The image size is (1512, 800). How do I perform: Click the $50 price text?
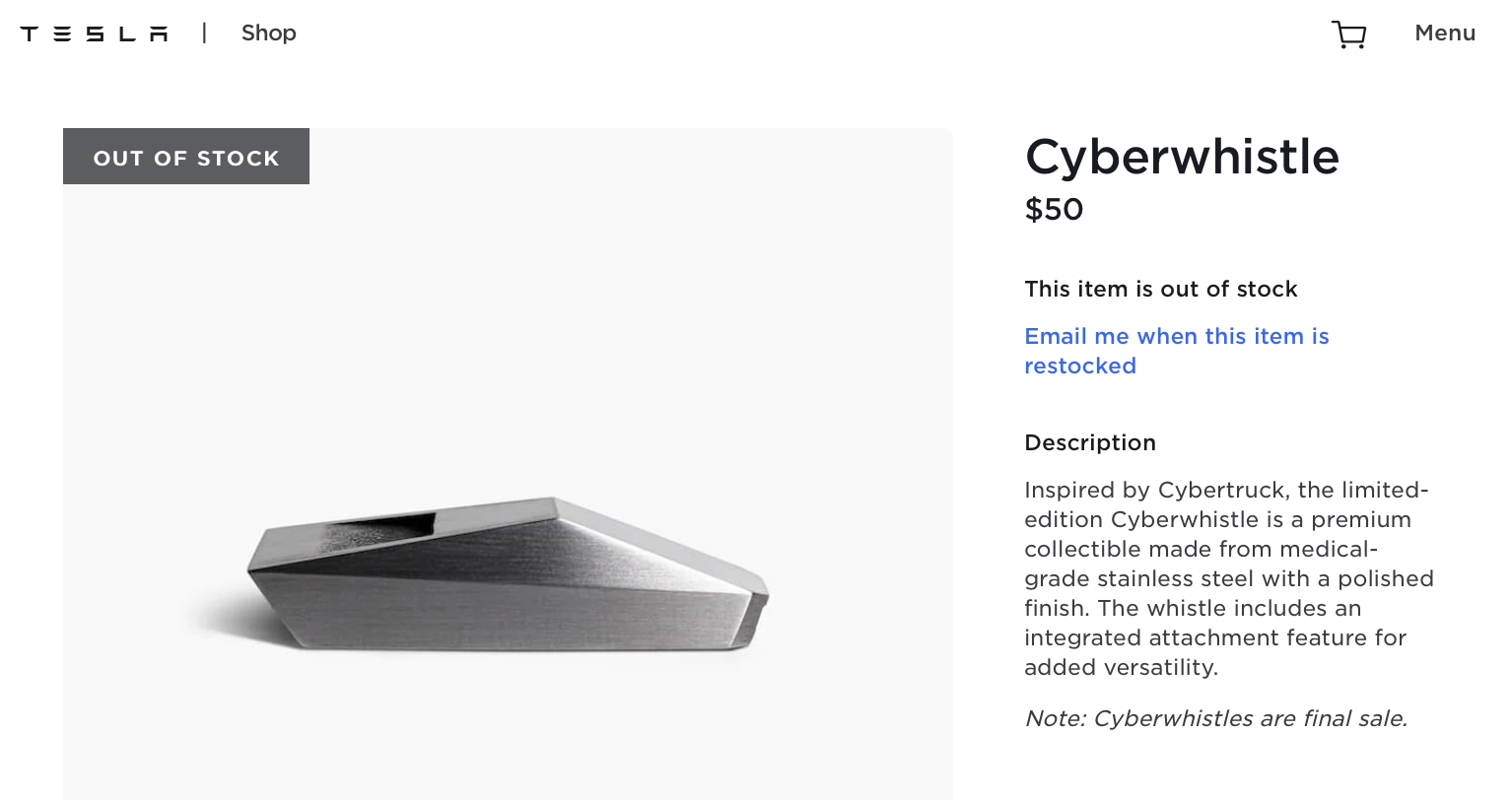tap(1054, 209)
